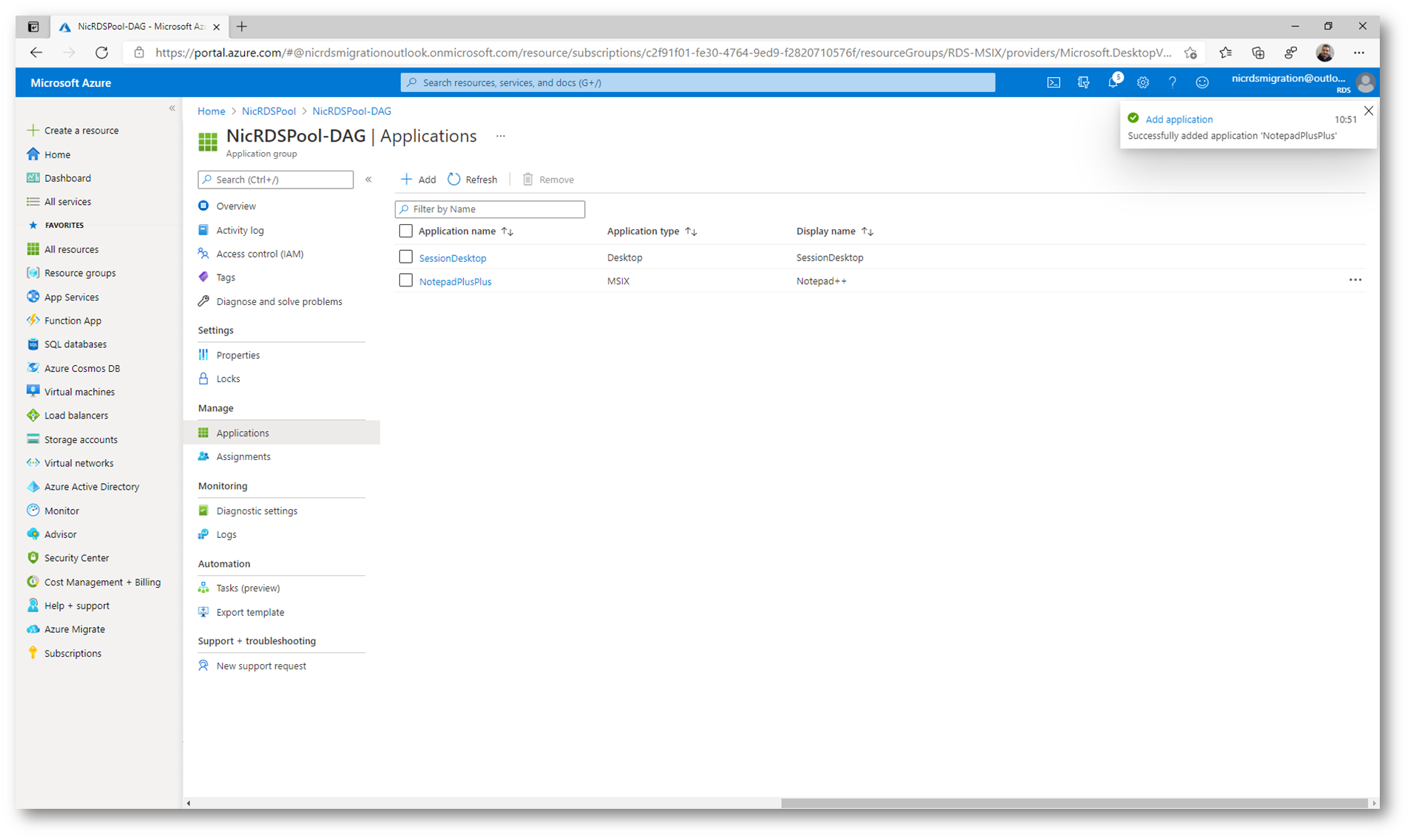This screenshot has width=1411, height=840.
Task: Tick the NotepadPlusPlus row checkbox
Action: 405,280
